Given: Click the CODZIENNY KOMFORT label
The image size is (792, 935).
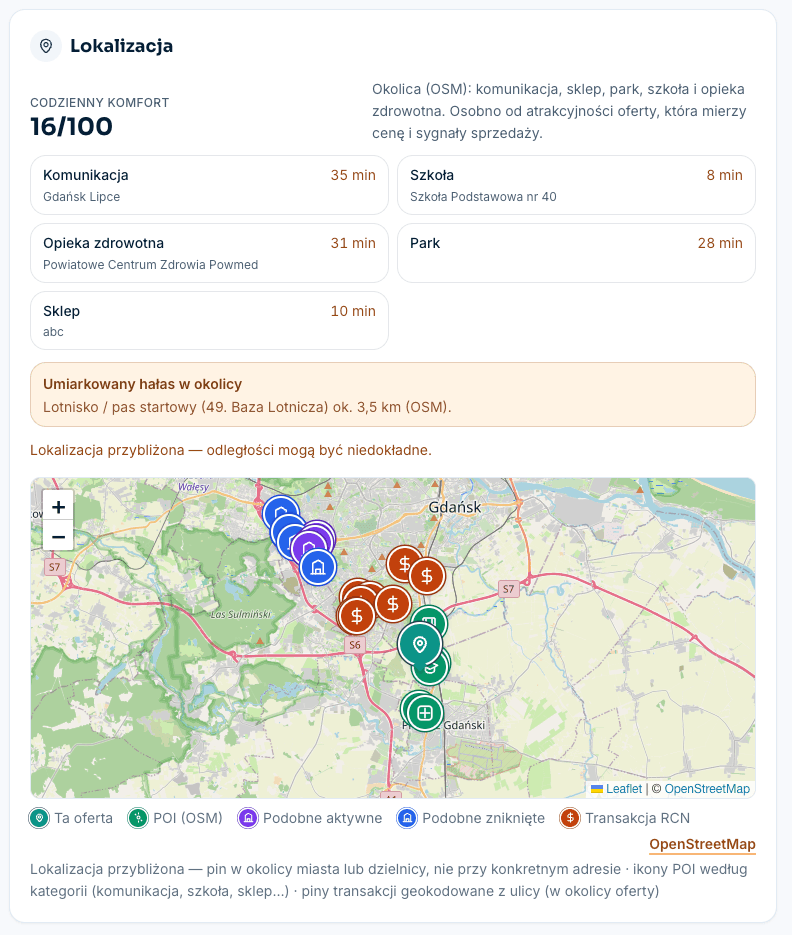Looking at the screenshot, I should (x=100, y=103).
